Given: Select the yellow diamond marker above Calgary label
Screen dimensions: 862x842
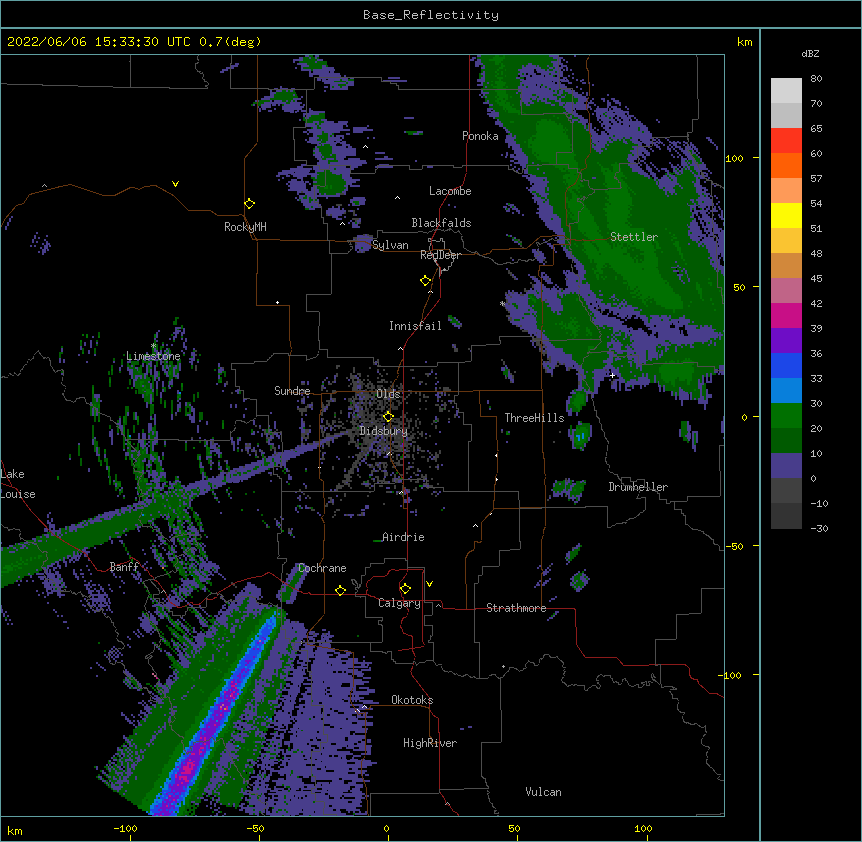Looking at the screenshot, I should (405, 589).
